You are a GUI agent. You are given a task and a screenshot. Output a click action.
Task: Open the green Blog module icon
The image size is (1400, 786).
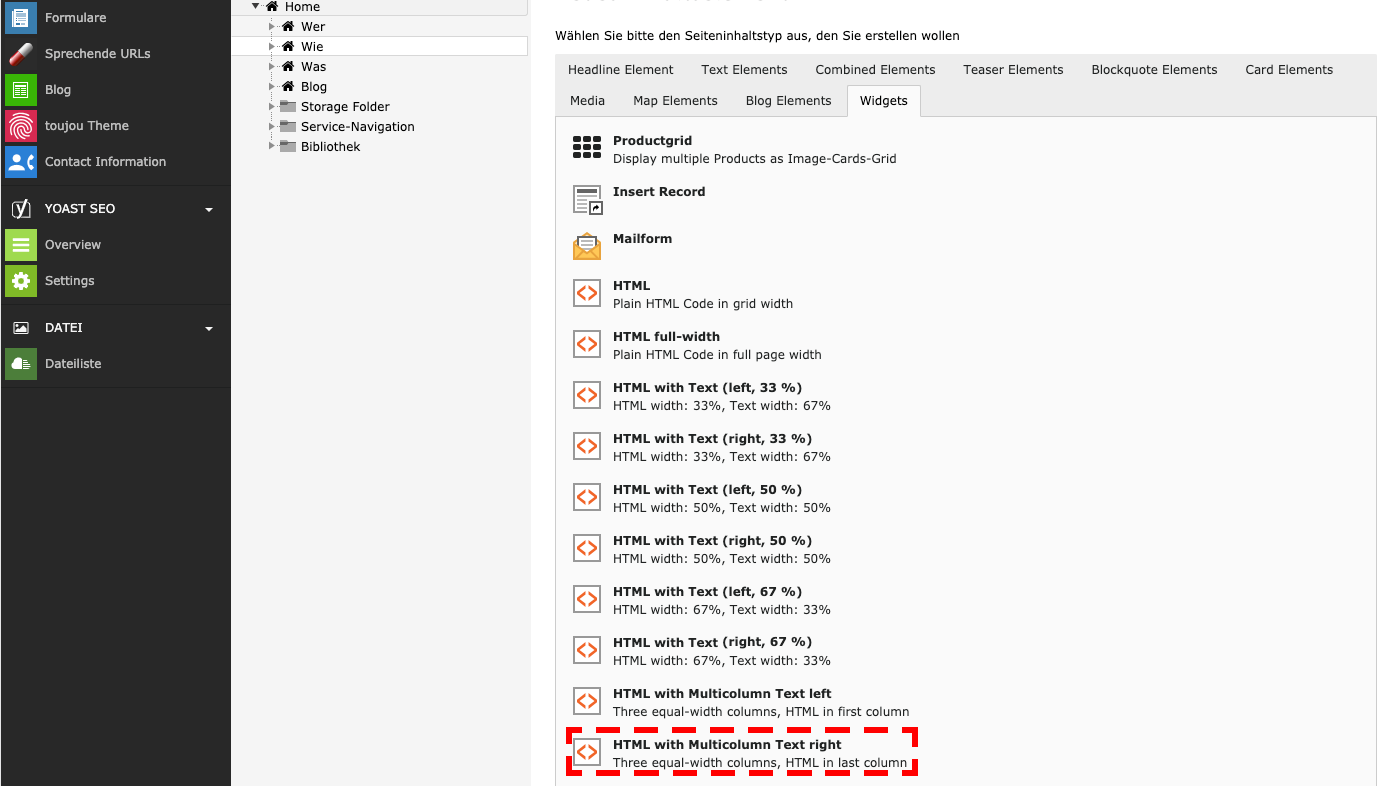click(x=21, y=90)
